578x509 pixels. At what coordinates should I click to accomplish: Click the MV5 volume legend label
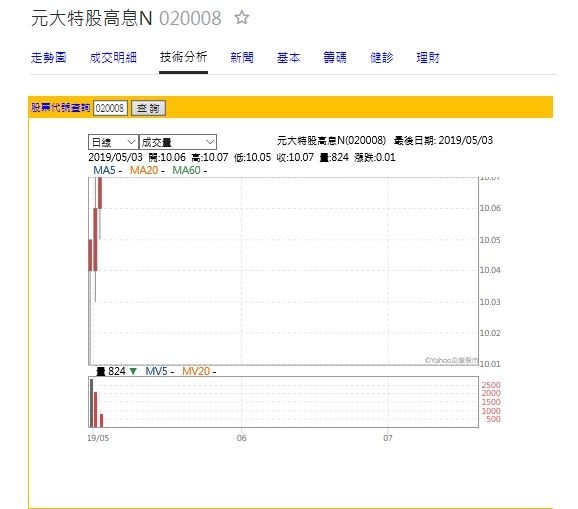[157, 371]
